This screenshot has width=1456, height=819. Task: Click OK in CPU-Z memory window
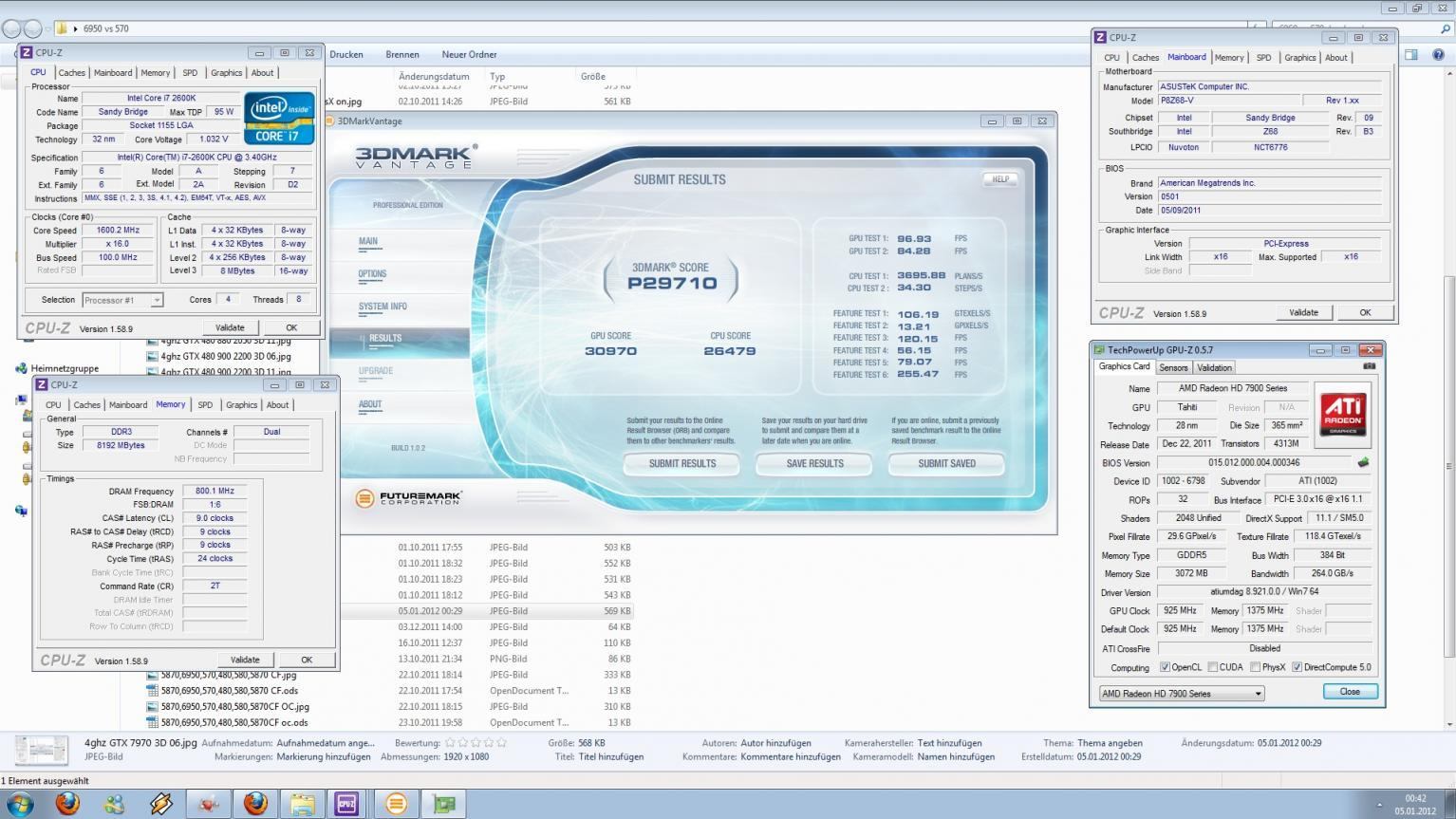[306, 660]
